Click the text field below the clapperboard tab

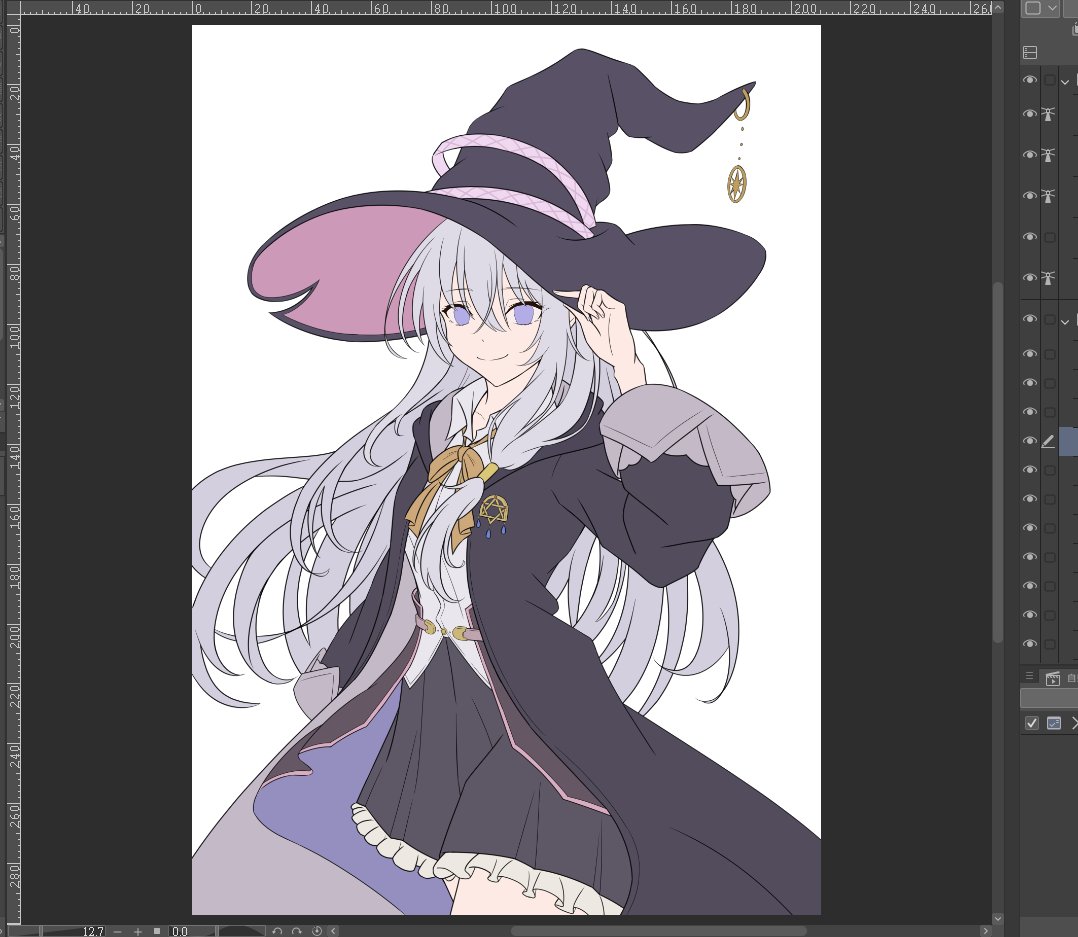pos(1048,698)
